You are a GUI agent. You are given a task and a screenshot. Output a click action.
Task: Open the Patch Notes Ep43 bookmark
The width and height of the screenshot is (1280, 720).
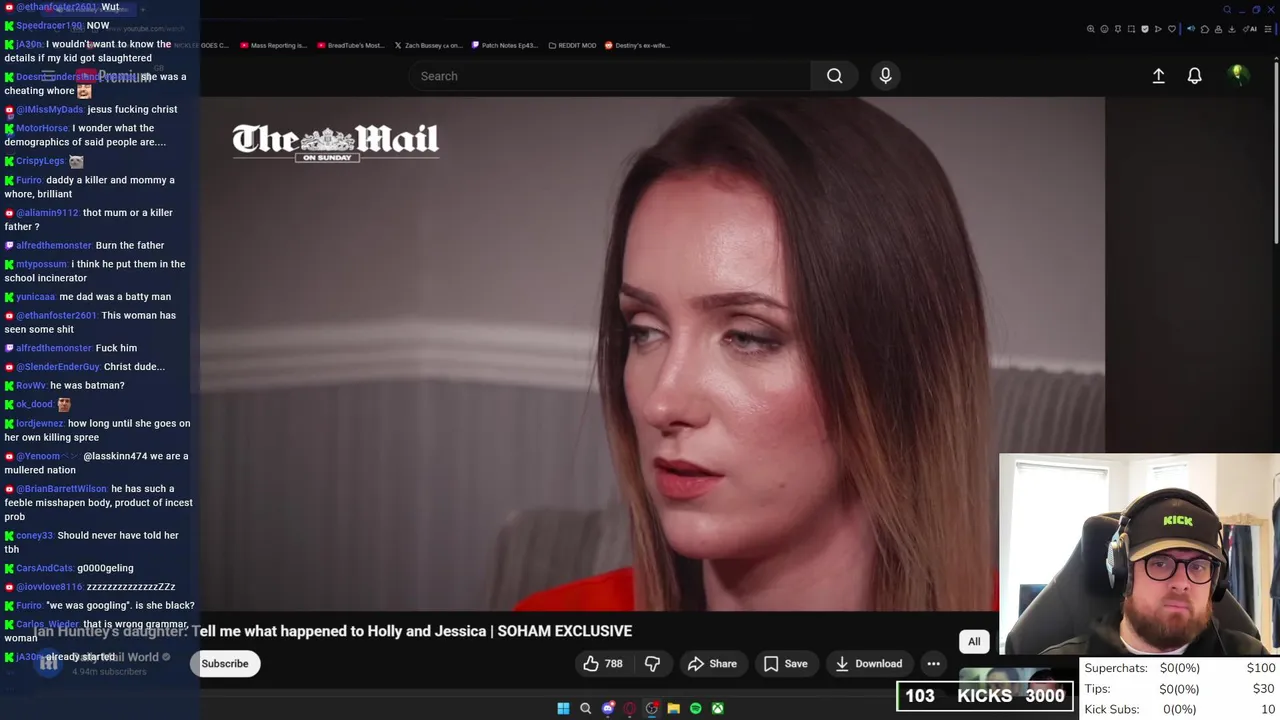[504, 45]
